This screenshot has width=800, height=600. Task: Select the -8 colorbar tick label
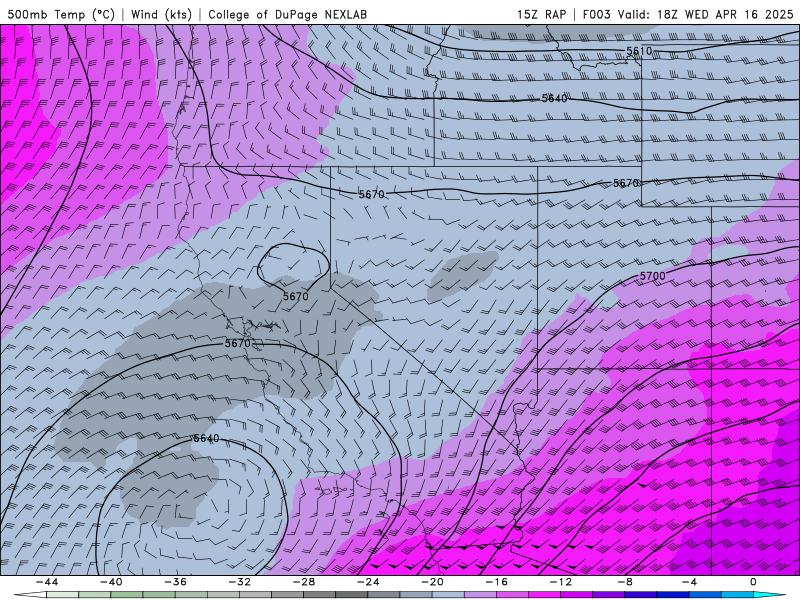pyautogui.click(x=625, y=582)
